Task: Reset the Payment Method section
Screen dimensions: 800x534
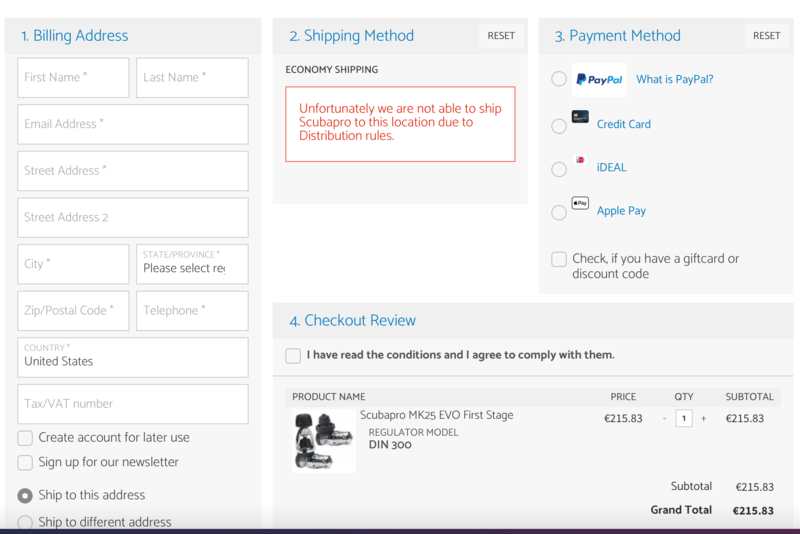Action: point(767,36)
